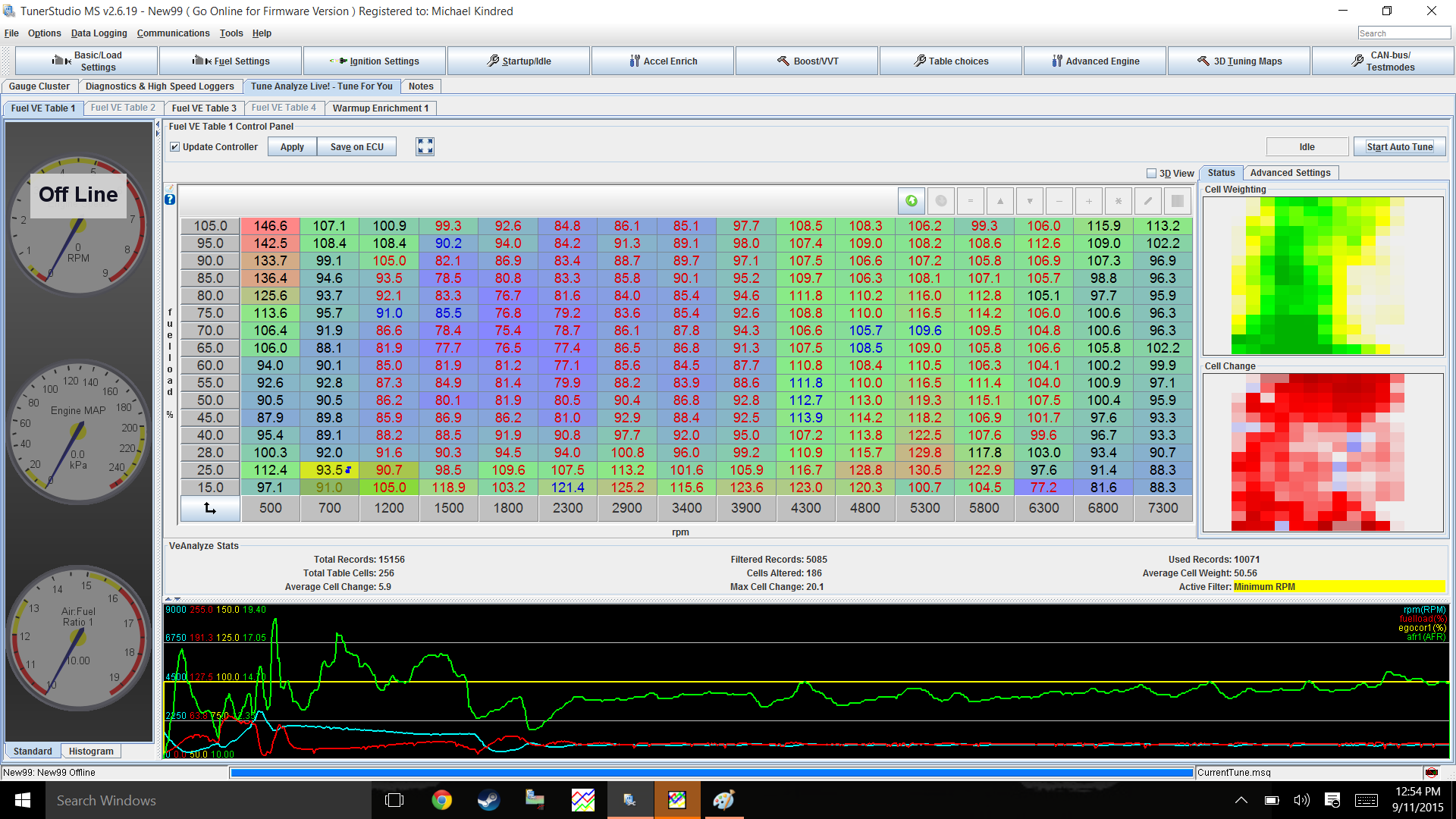Enable the 3D View checkbox
Viewport: 1456px width, 819px height.
pos(1151,174)
